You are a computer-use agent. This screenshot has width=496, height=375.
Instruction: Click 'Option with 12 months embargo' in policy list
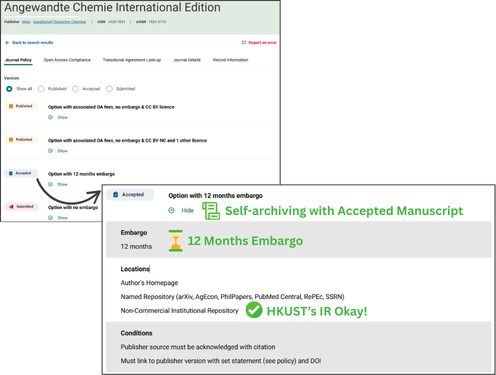coord(81,174)
